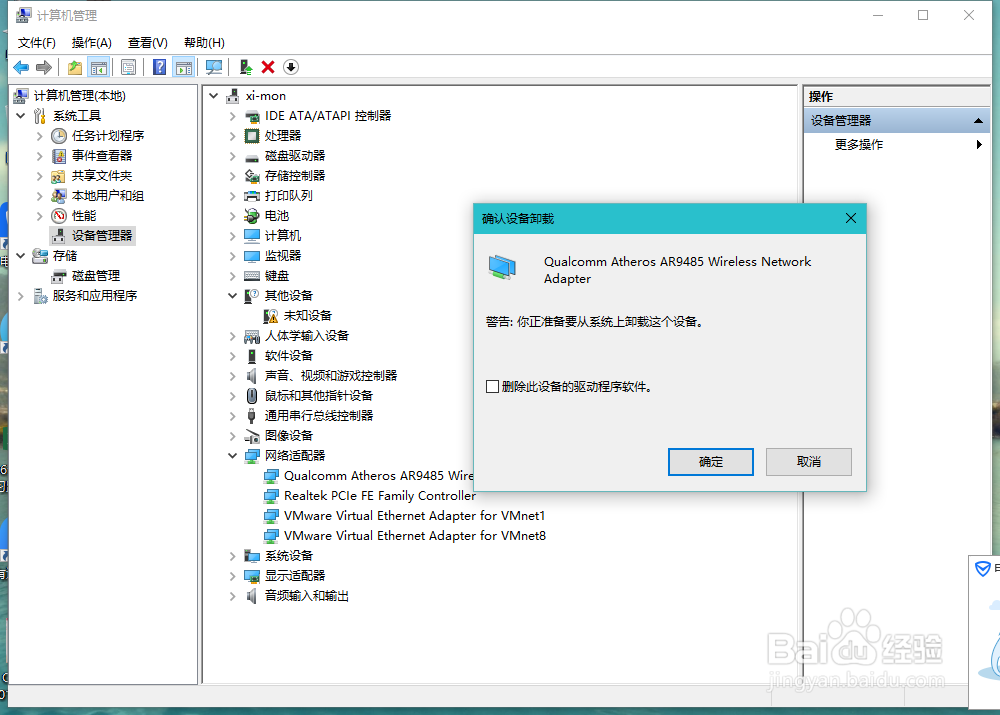Collapse the 存储 tree node
Screen dimensions: 1000x715
20,256
